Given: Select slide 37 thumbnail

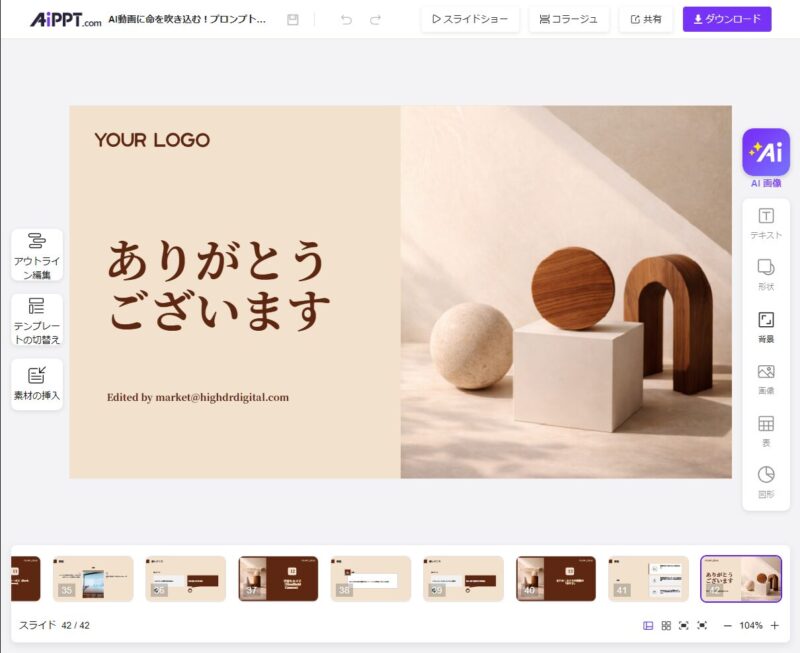Looking at the screenshot, I should click(278, 578).
